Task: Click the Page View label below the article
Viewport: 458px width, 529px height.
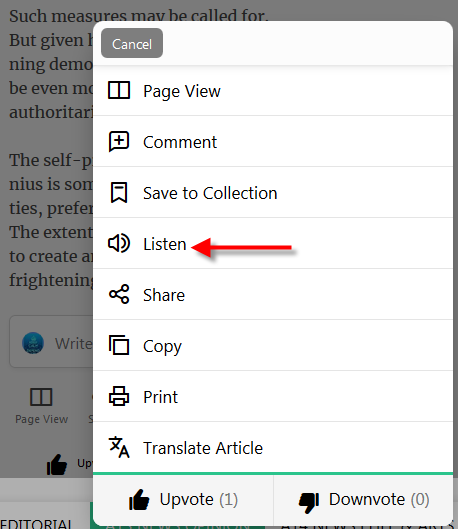Action: 41,419
